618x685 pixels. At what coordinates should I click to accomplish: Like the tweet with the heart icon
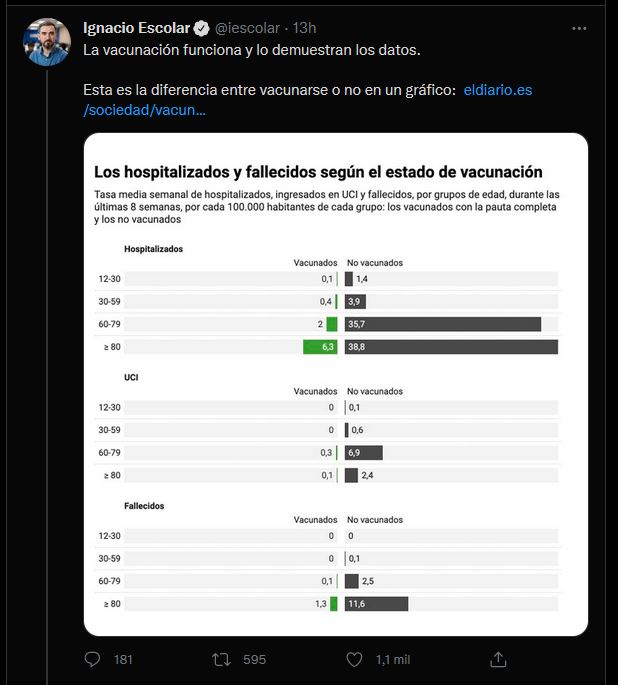(354, 659)
